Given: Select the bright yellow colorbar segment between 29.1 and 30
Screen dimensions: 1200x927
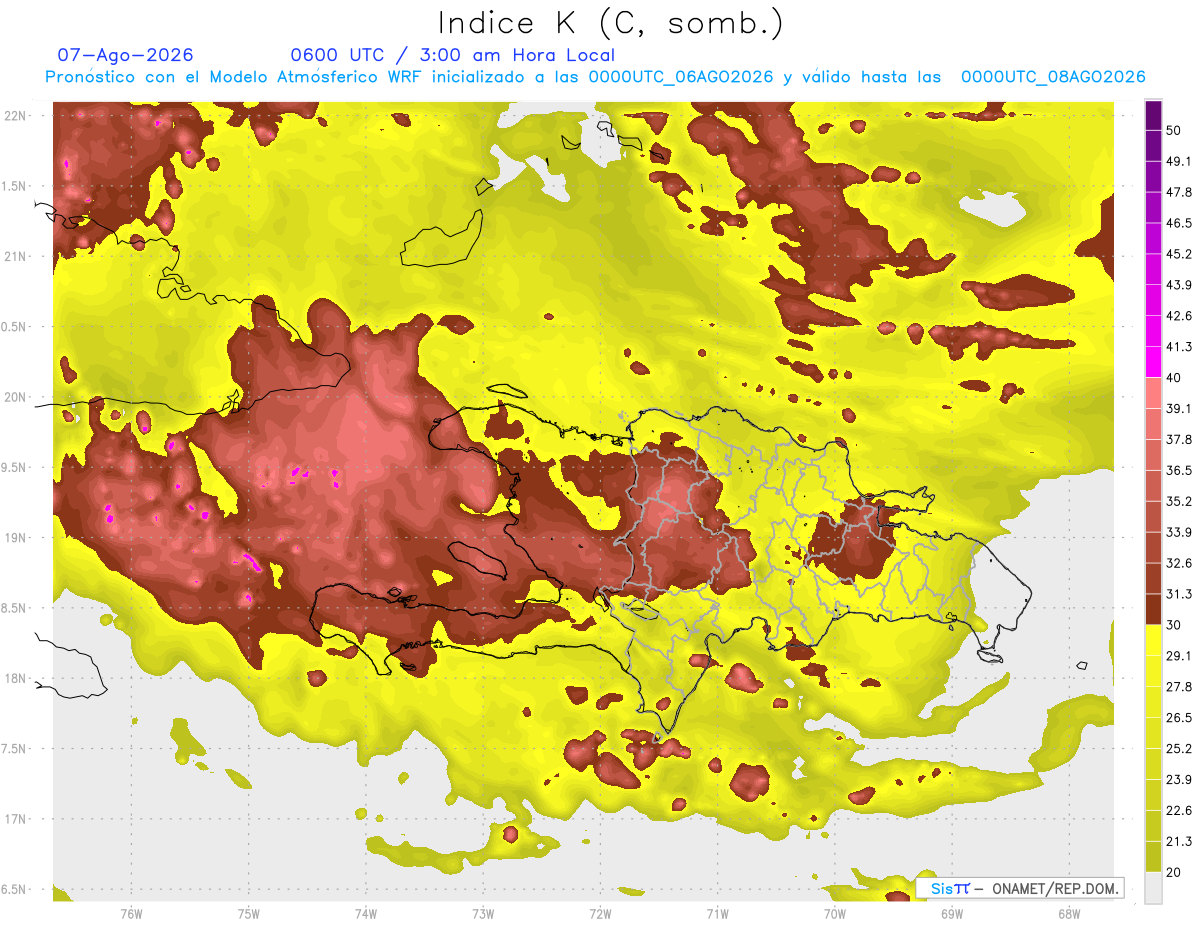Looking at the screenshot, I should coord(1153,640).
